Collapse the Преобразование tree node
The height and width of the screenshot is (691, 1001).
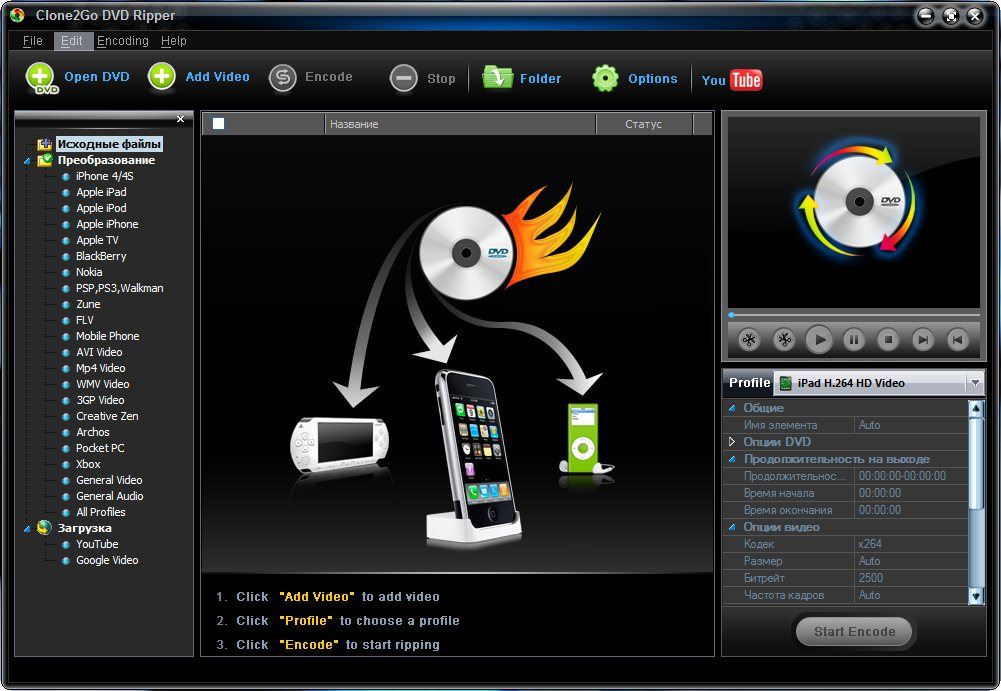click(x=27, y=161)
